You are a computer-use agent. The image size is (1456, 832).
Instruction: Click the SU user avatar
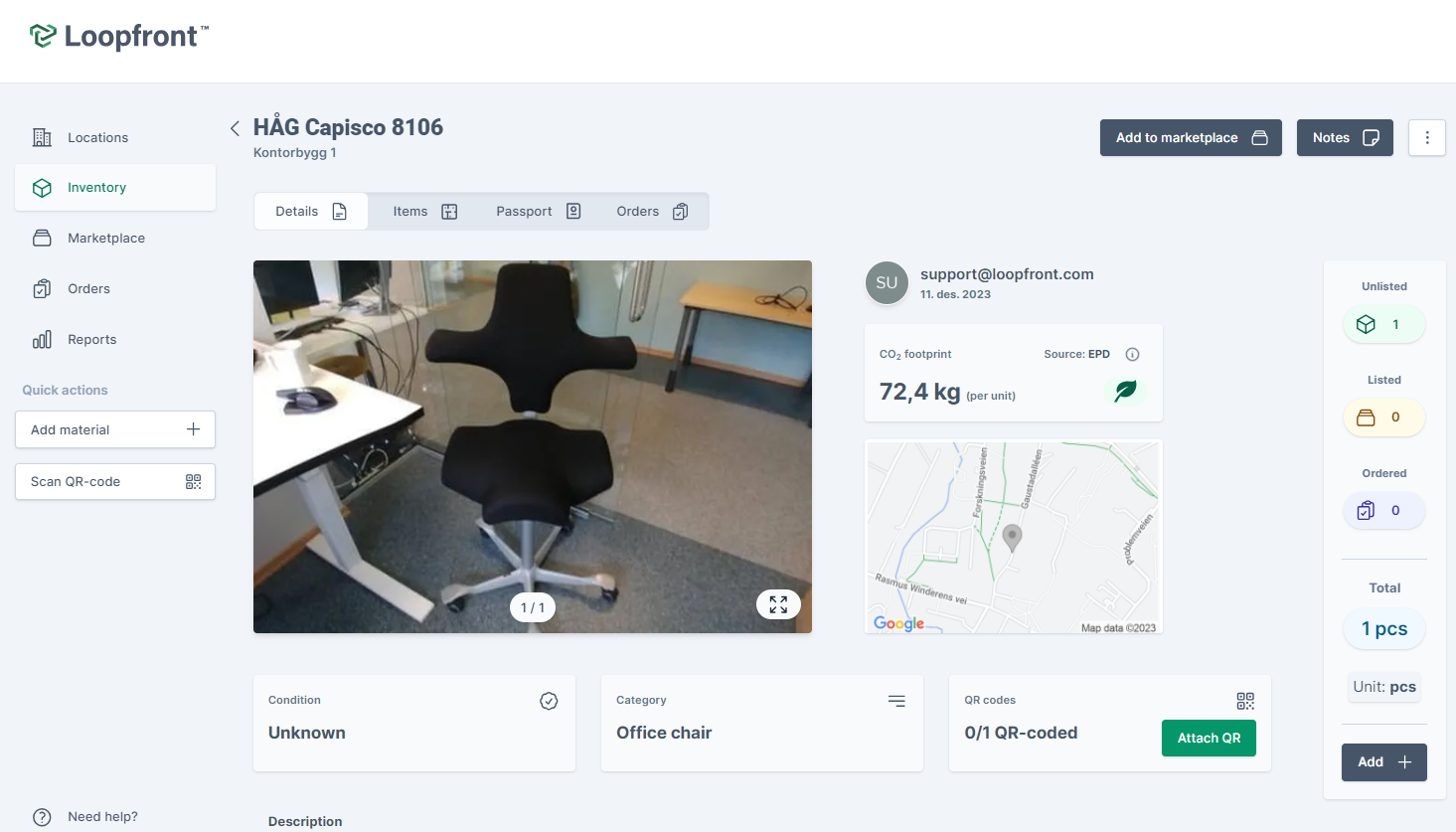tap(887, 283)
